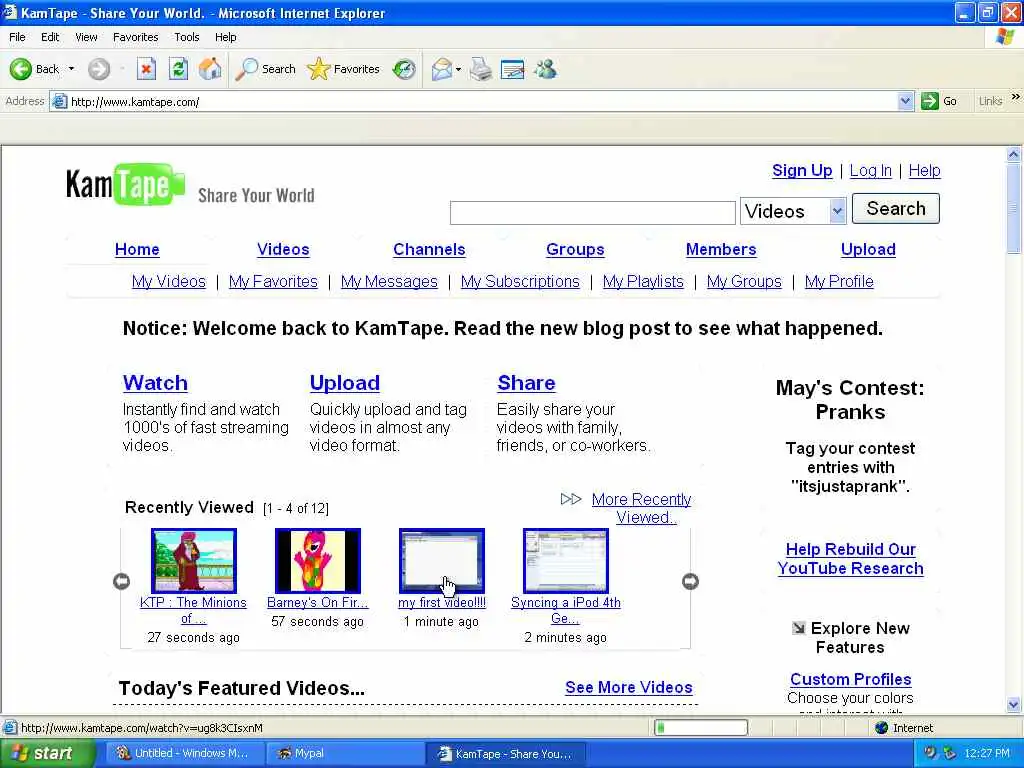1024x768 pixels.
Task: Open the Videos navigation tab
Action: (x=283, y=249)
